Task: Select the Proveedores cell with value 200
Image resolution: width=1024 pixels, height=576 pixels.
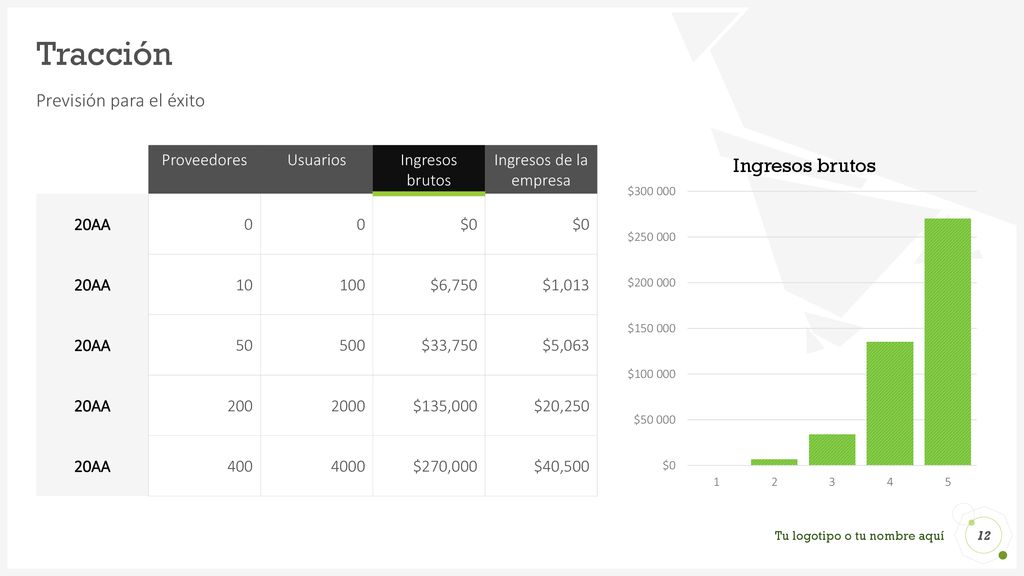Action: tap(204, 406)
